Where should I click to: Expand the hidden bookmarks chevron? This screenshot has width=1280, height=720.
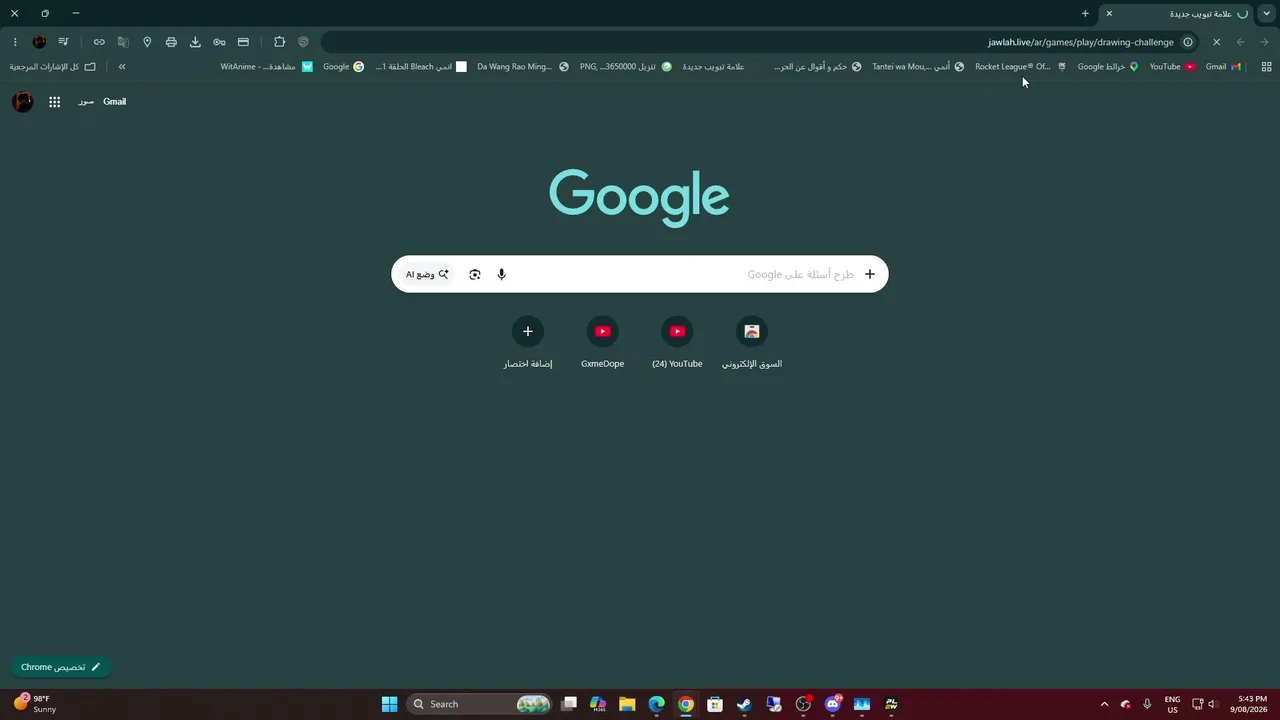(x=122, y=67)
